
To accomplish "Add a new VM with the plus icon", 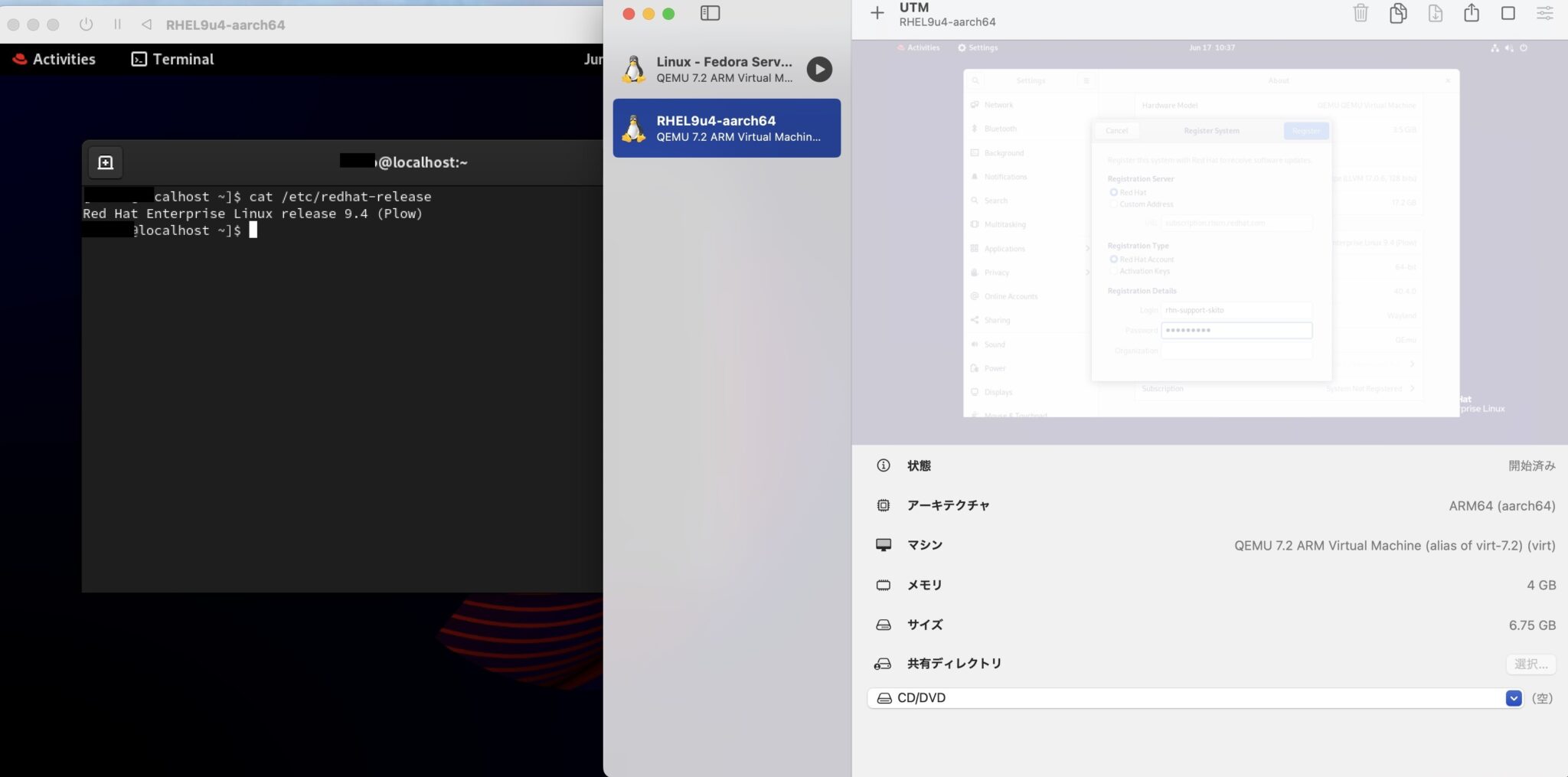I will point(876,13).
